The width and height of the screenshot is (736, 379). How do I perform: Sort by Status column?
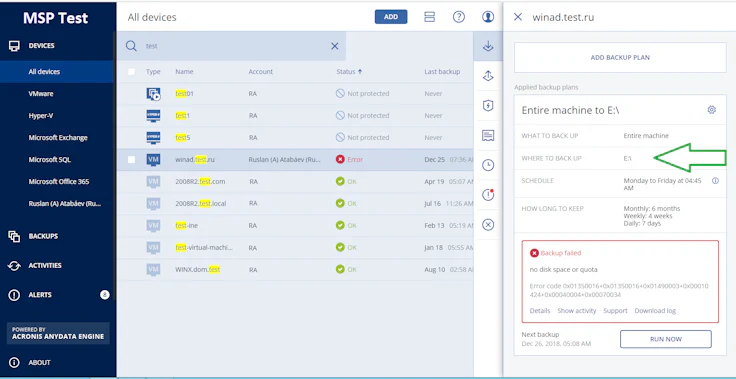pos(349,72)
